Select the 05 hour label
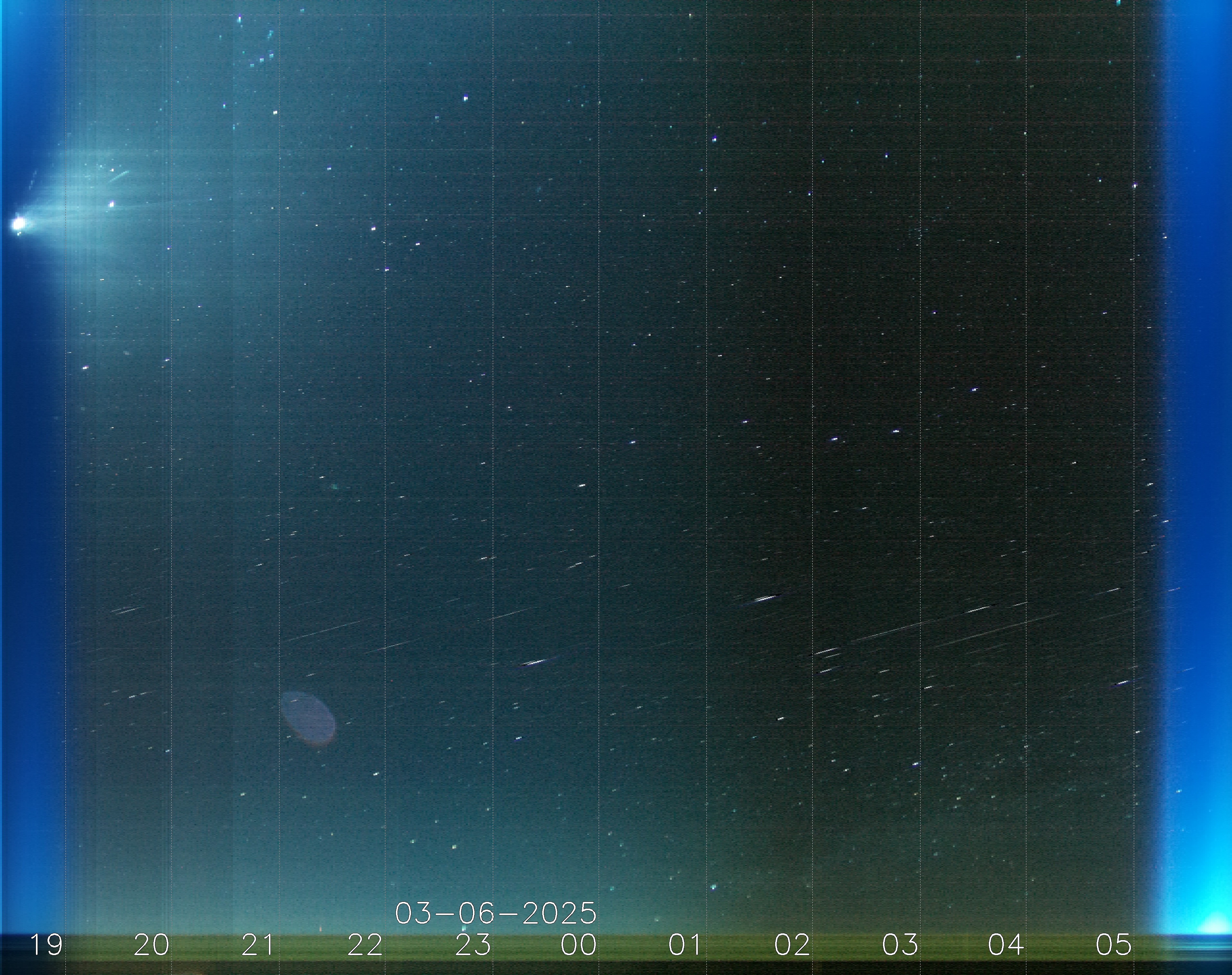 [x=1113, y=945]
